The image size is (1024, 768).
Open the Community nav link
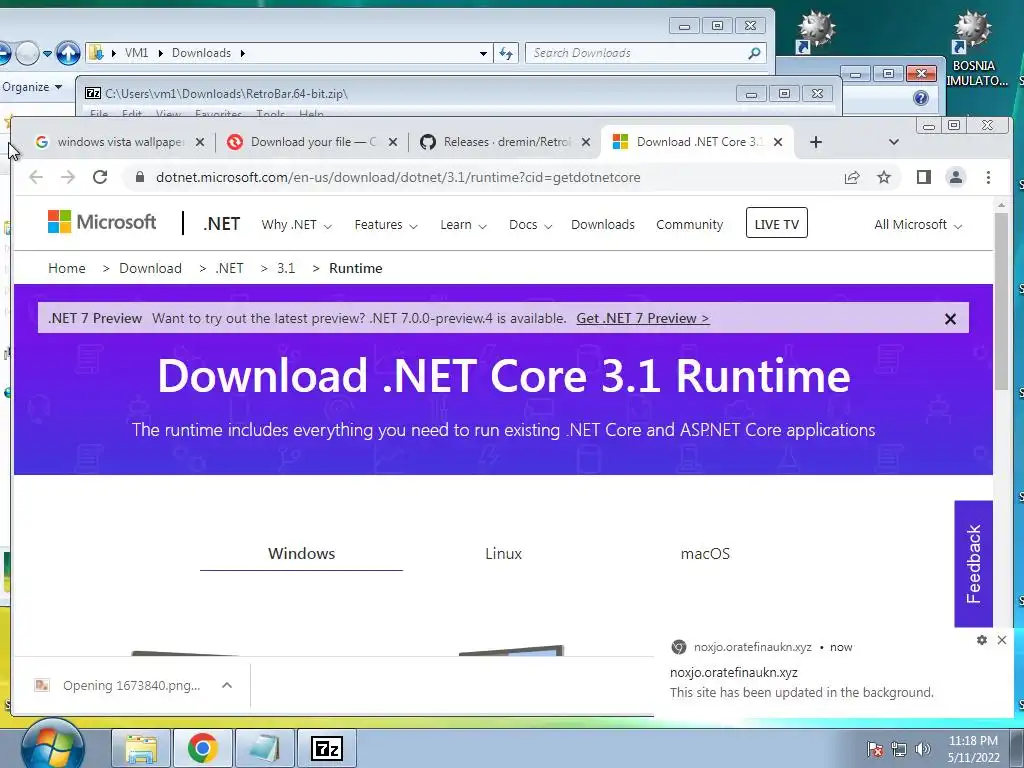pos(690,225)
